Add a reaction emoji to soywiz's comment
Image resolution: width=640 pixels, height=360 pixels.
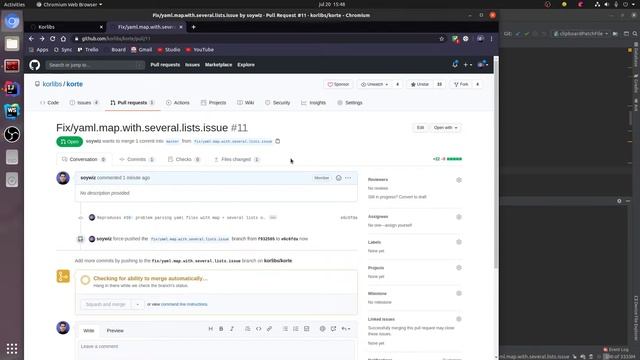(x=338, y=178)
